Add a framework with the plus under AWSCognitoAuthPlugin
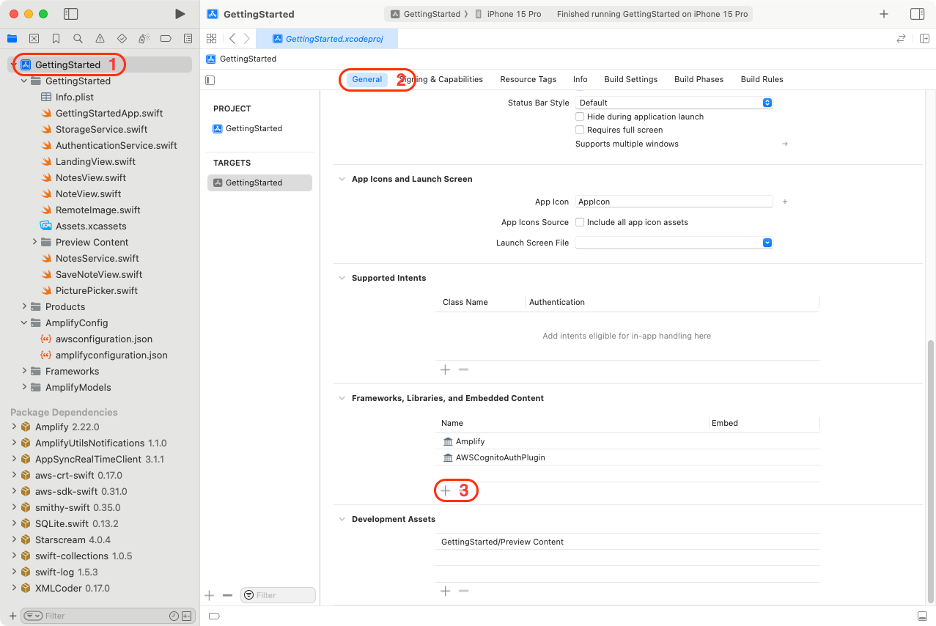 tap(445, 491)
